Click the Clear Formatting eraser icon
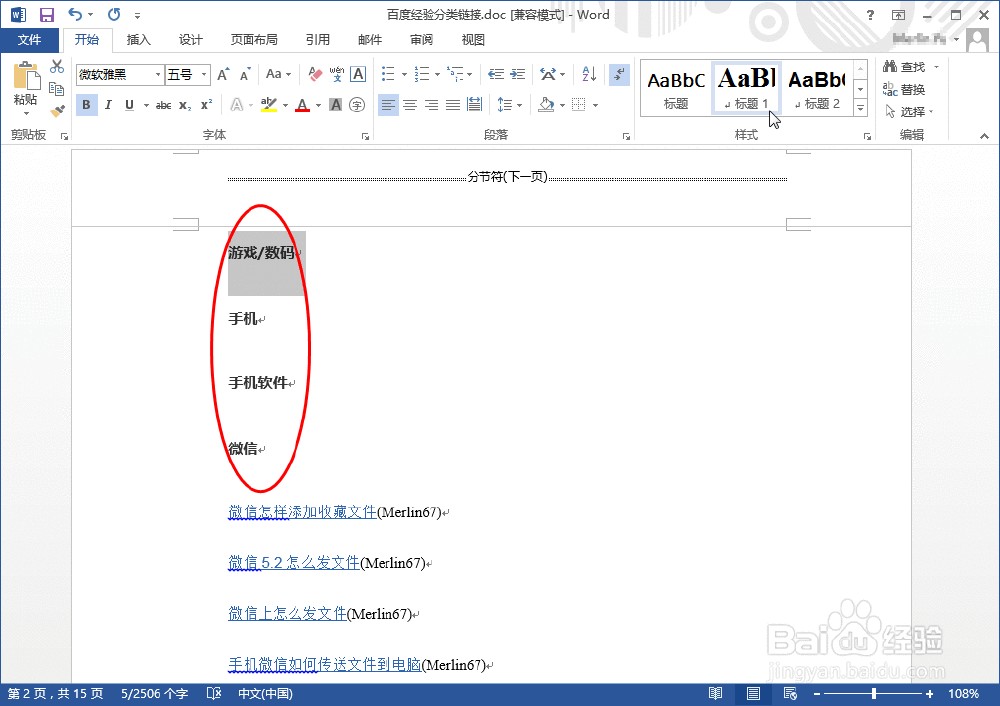Image resolution: width=1000 pixels, height=706 pixels. click(315, 74)
